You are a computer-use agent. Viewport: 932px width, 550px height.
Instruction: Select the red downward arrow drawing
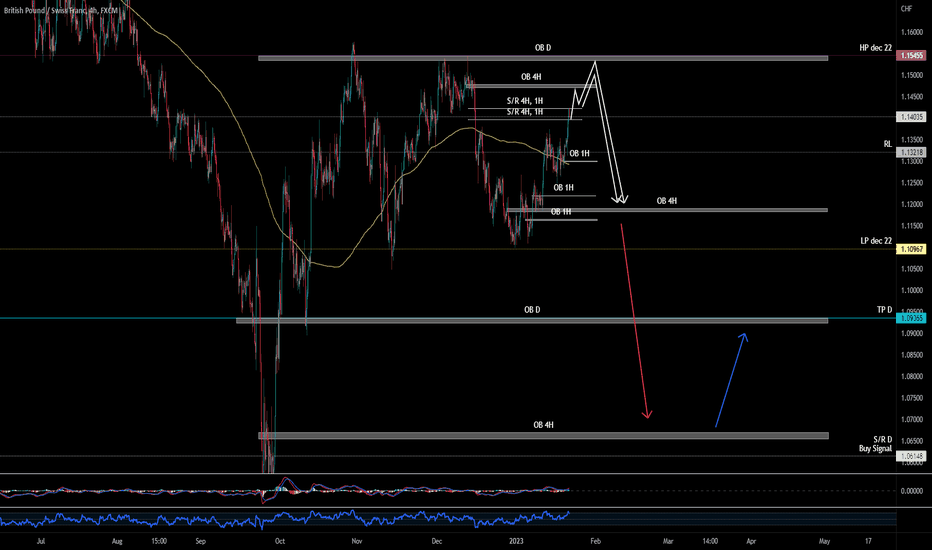[x=635, y=321]
